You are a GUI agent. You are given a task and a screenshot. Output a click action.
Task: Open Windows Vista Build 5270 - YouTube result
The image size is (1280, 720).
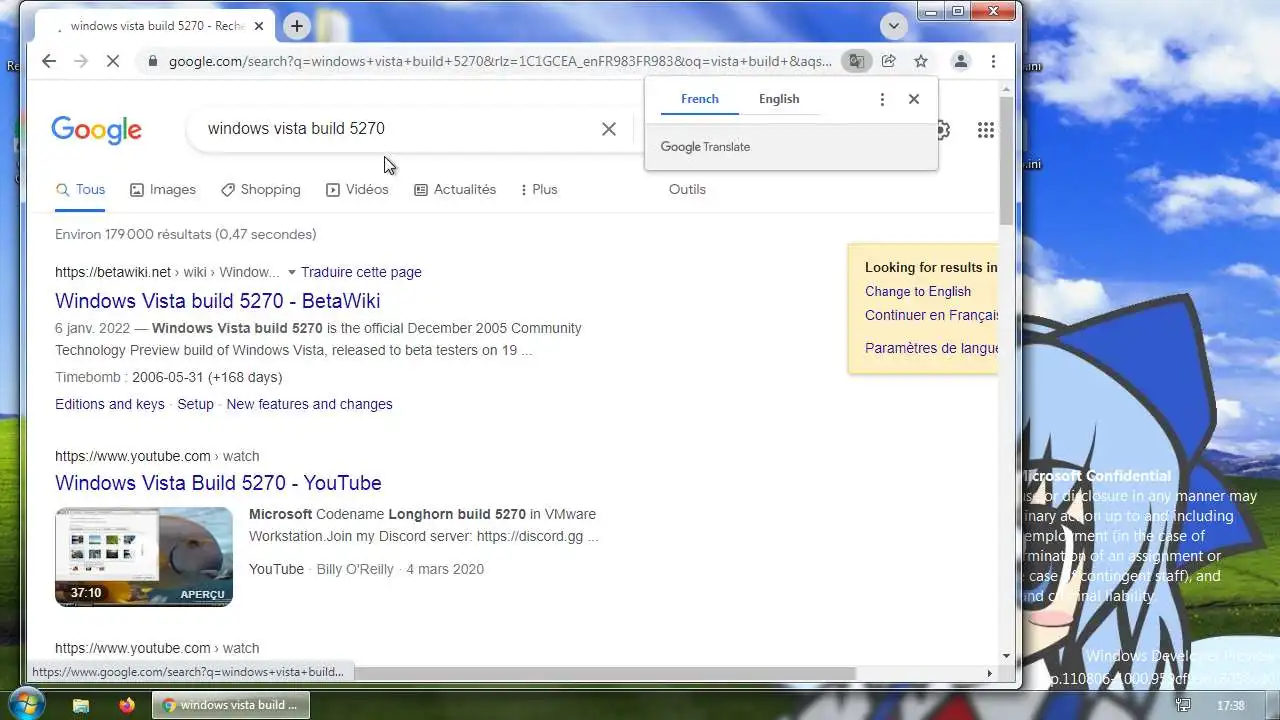(218, 483)
